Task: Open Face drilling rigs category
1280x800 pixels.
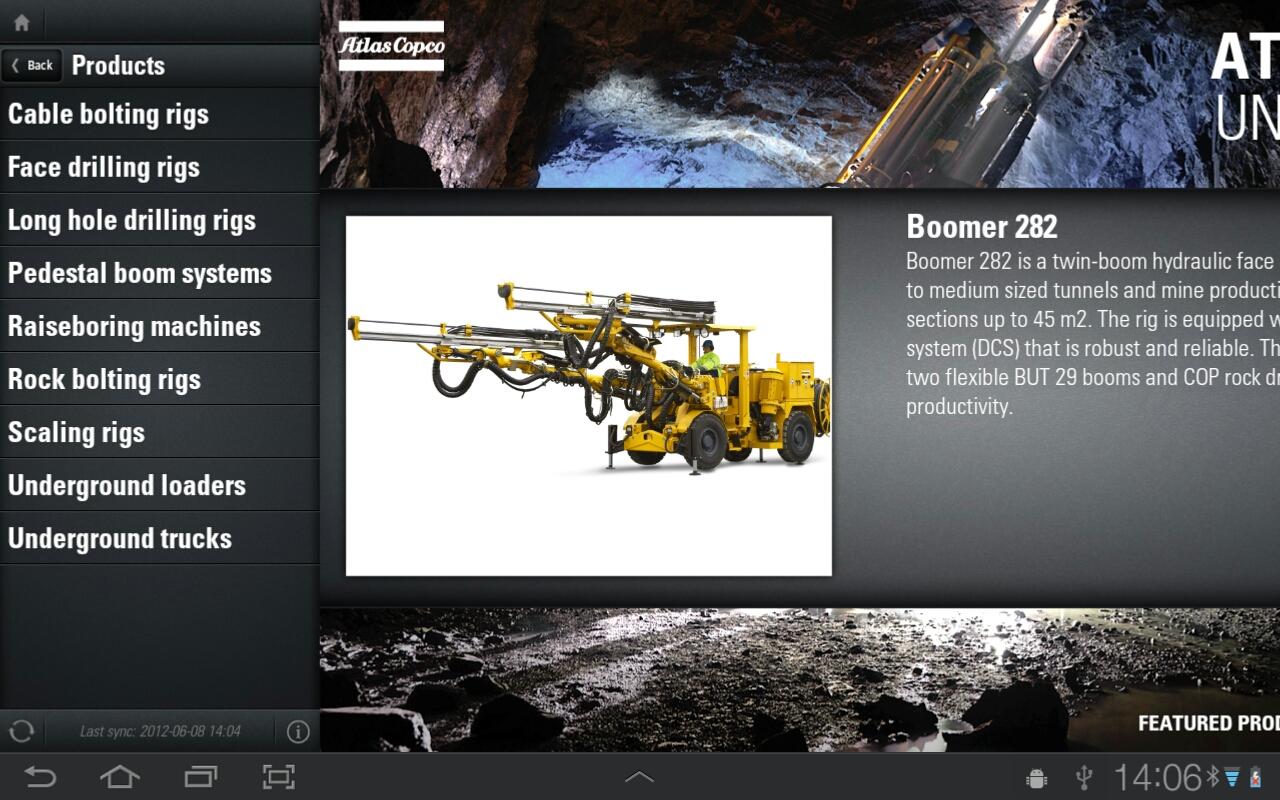Action: [160, 167]
